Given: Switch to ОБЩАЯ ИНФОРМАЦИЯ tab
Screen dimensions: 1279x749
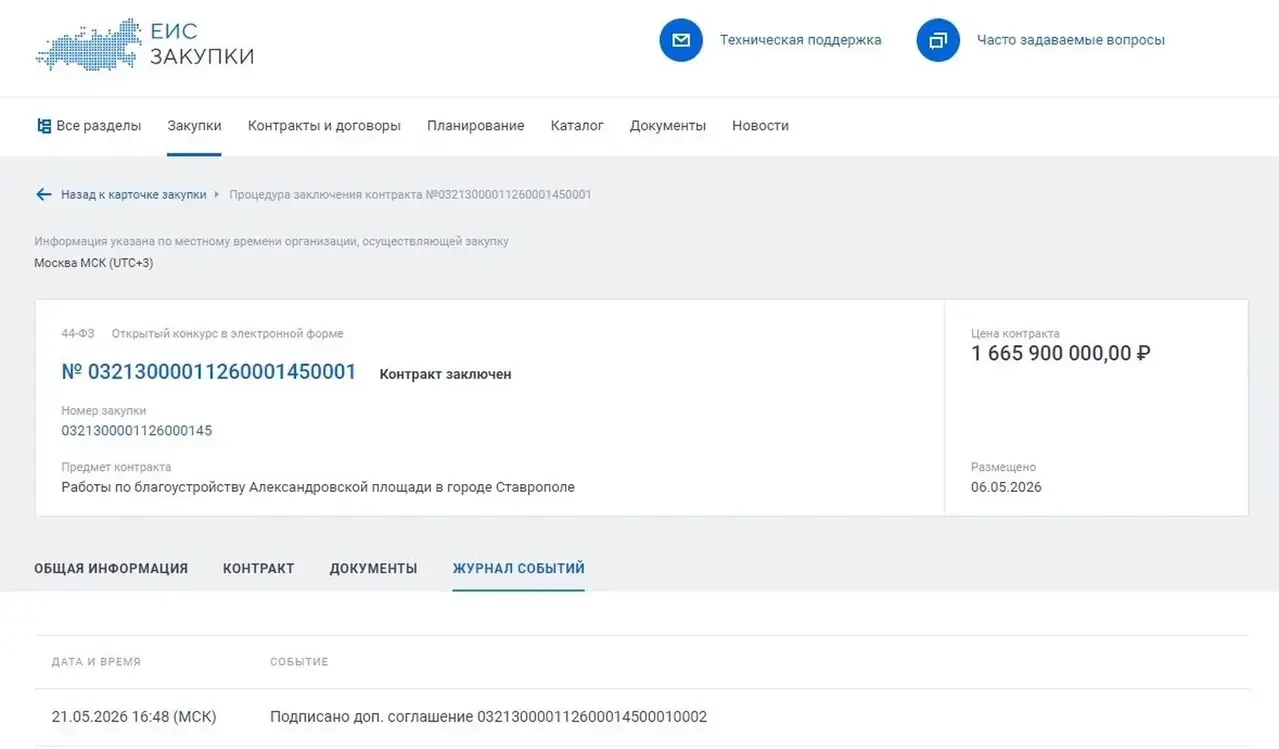Looking at the screenshot, I should 111,568.
